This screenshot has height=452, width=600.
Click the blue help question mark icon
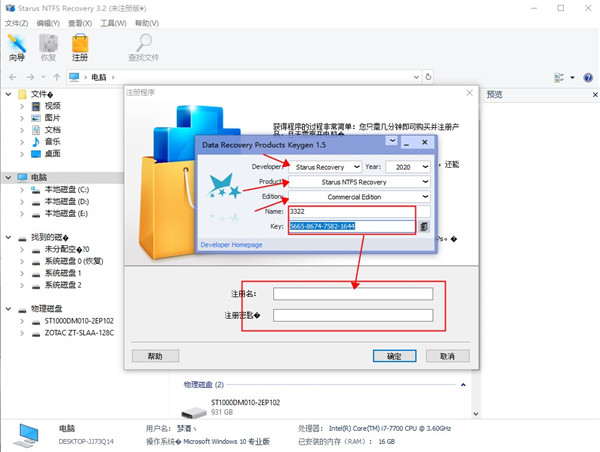click(x=588, y=78)
